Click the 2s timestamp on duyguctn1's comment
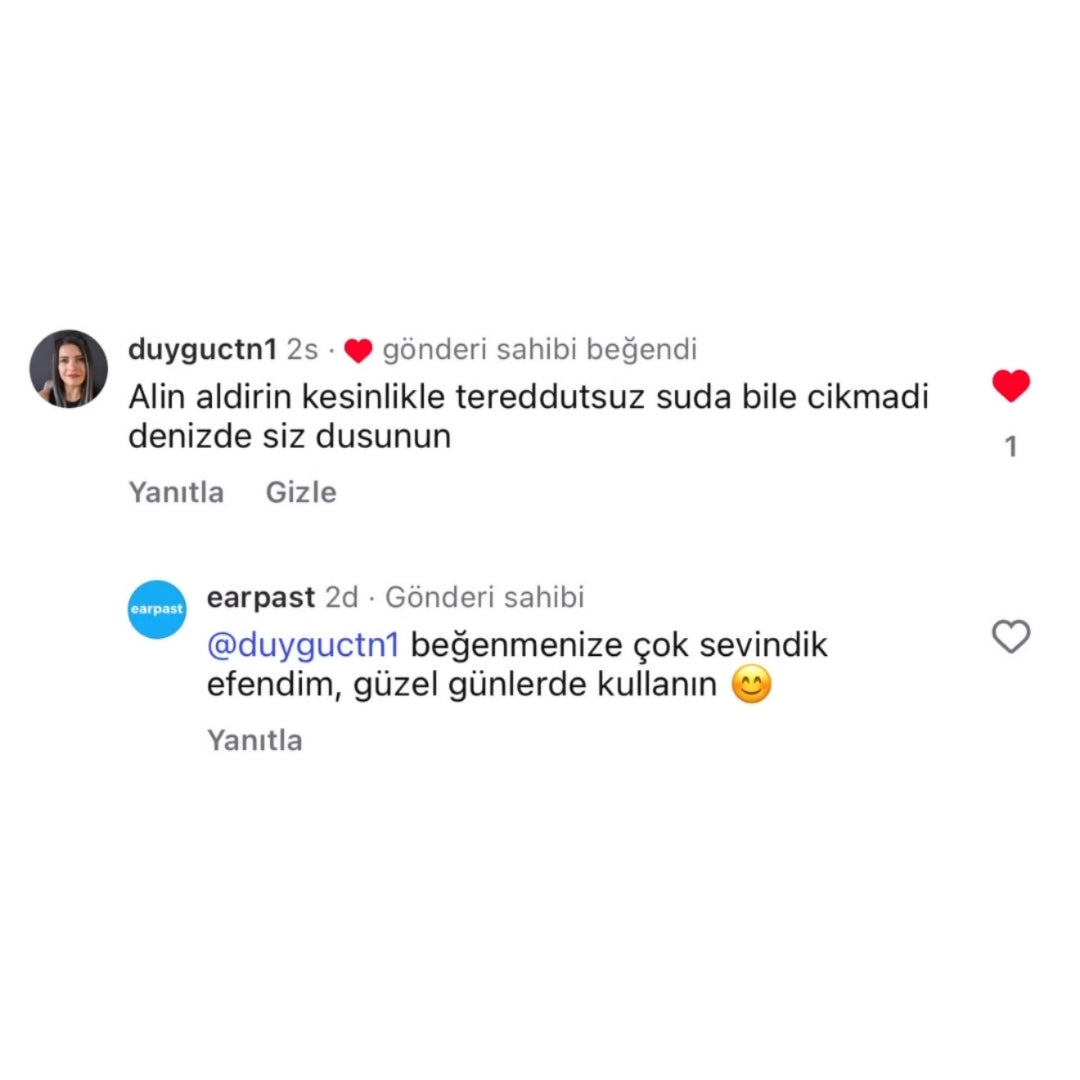Viewport: 1080px width, 1080px height. [x=302, y=350]
